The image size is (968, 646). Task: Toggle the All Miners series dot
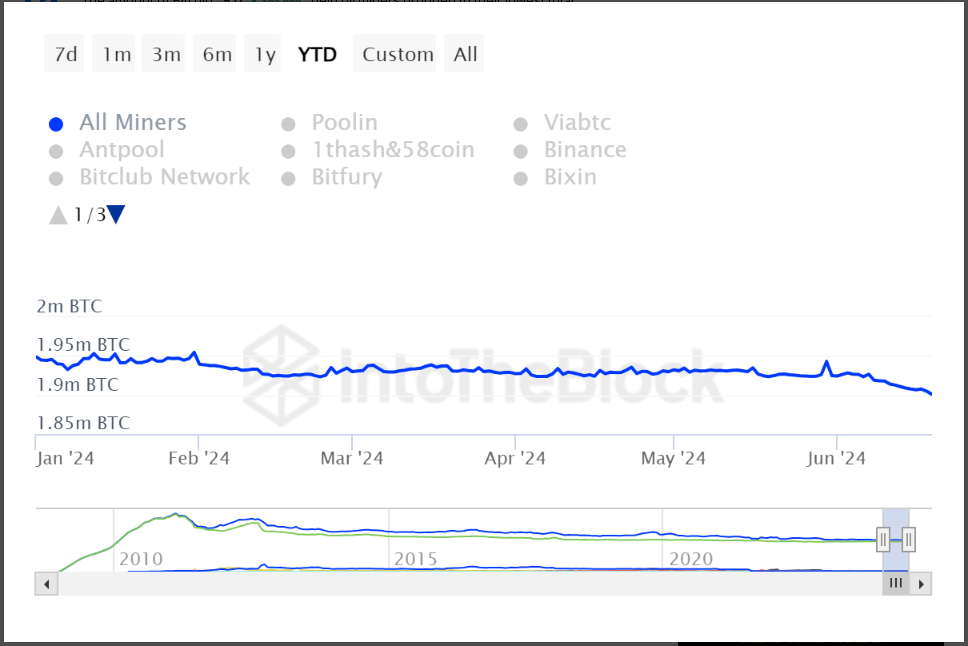57,124
